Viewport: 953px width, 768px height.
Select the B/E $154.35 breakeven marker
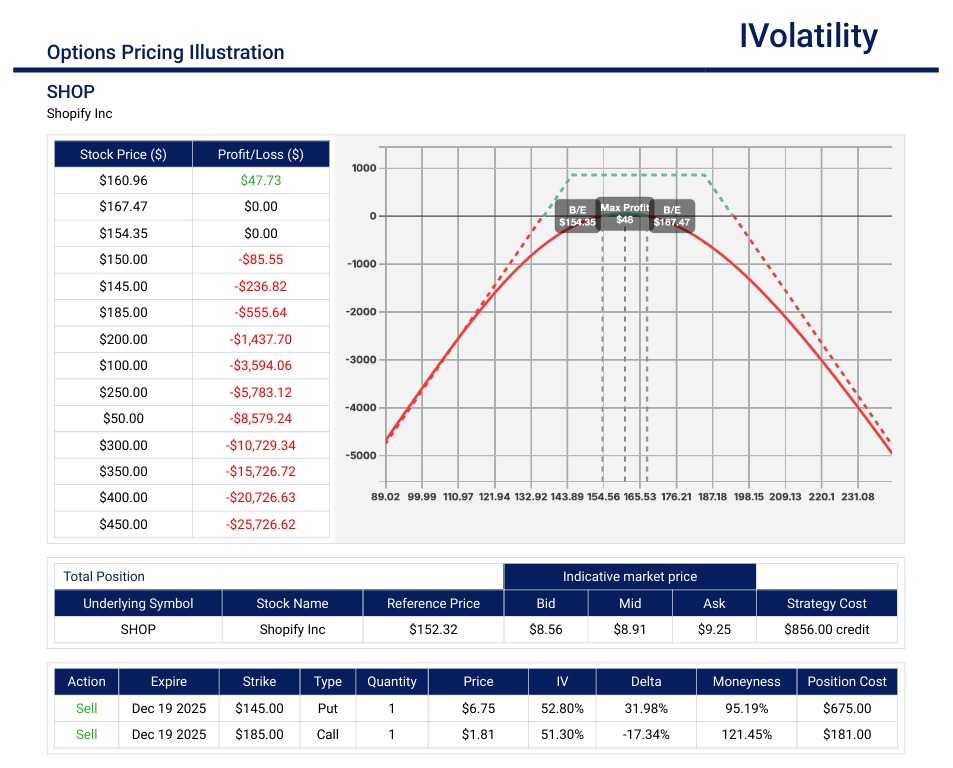[x=577, y=216]
